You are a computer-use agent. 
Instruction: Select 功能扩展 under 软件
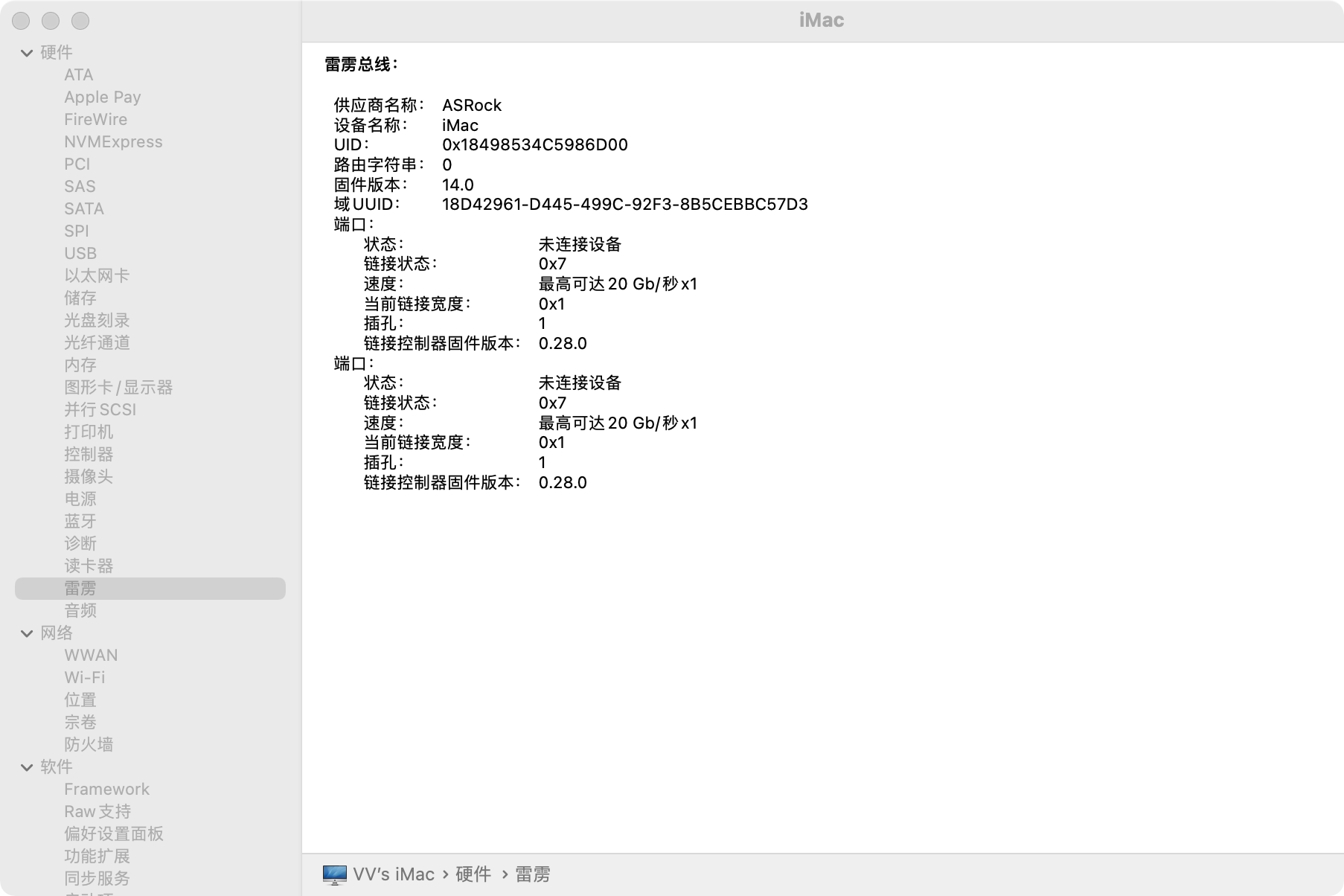pos(97,857)
